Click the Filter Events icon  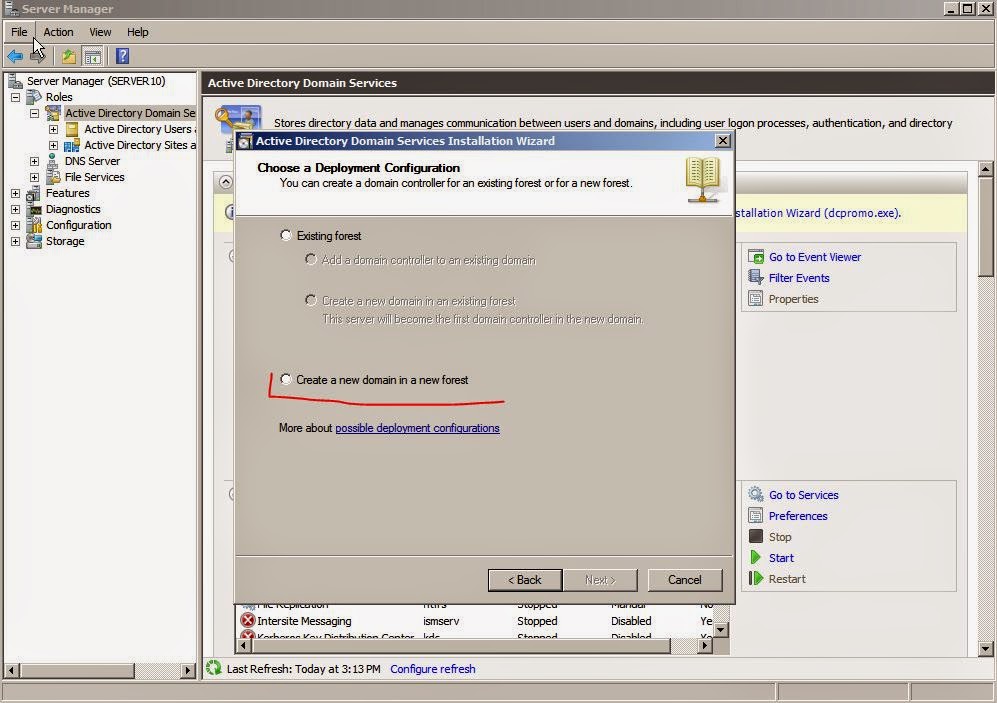click(x=756, y=278)
